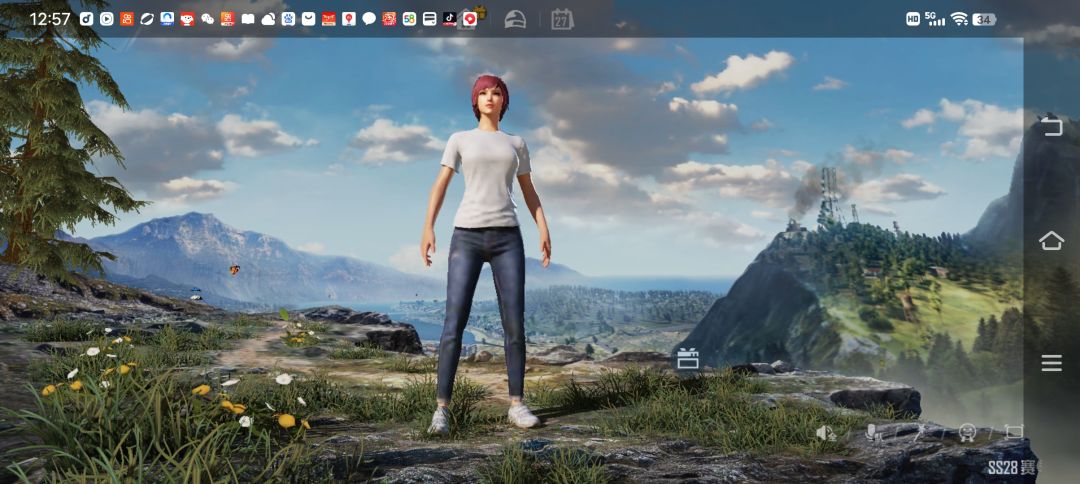Tap the TV-shaped icon beside the character
Viewport: 1080px width, 484px height.
(687, 359)
